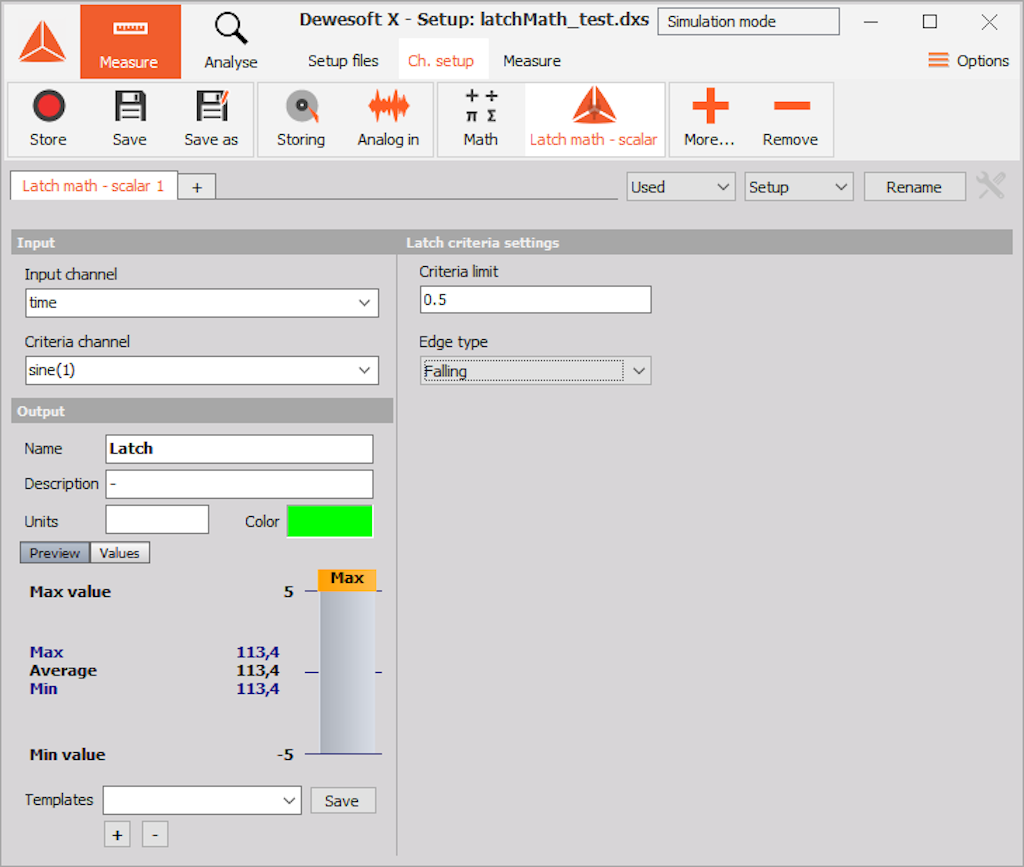Click the Dewesoft logo icon
This screenshot has width=1024, height=867.
click(x=42, y=42)
